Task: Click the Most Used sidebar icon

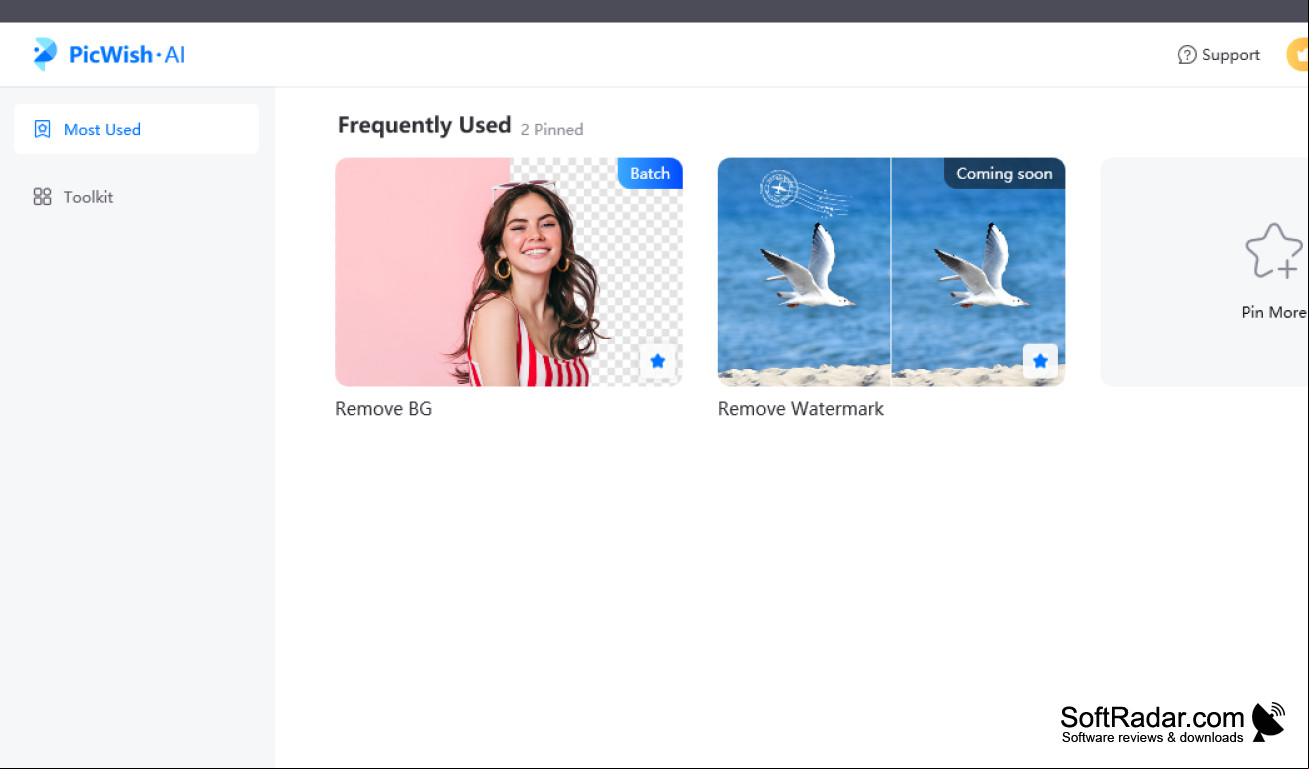Action: [42, 129]
